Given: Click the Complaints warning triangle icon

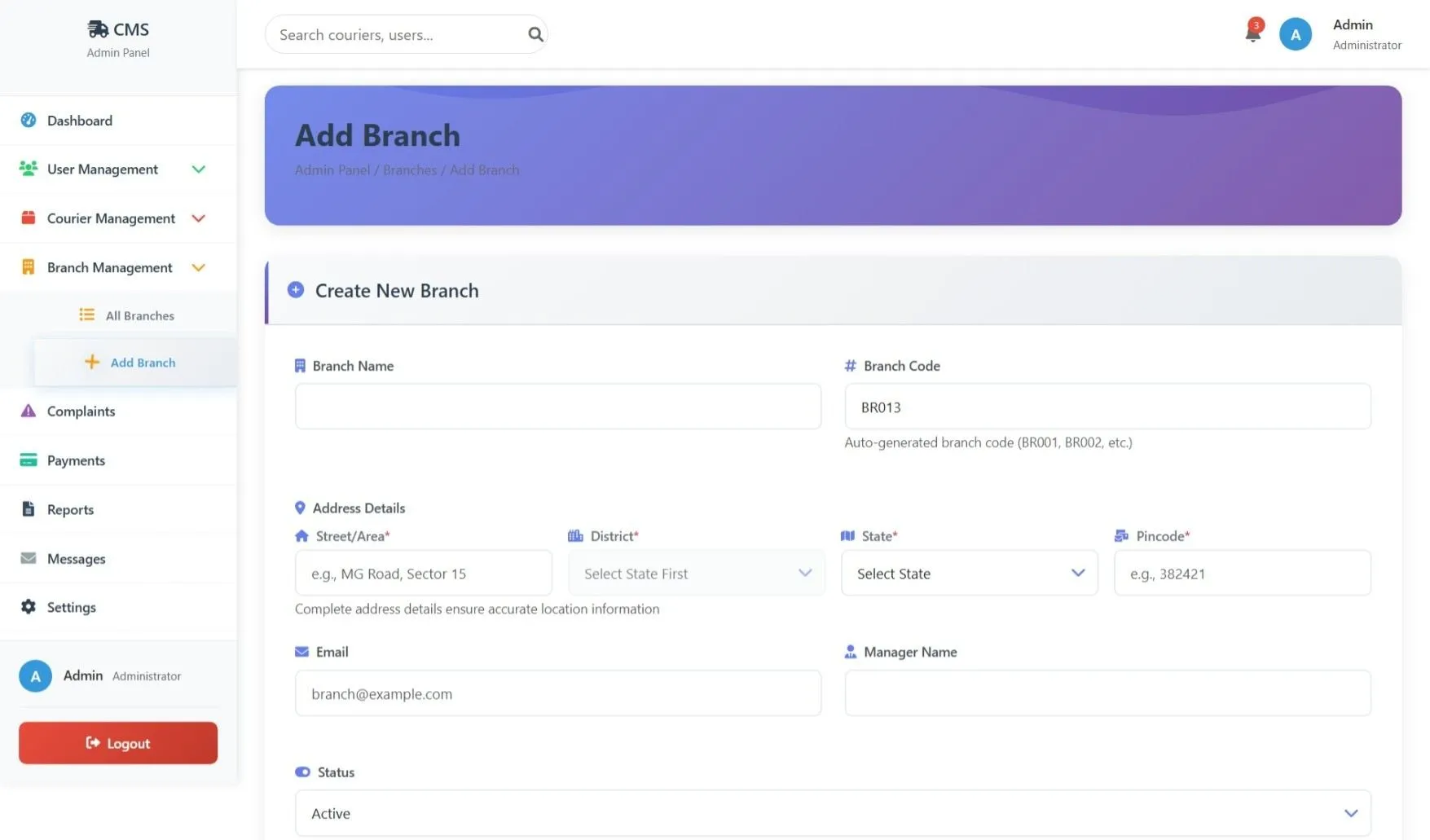Looking at the screenshot, I should tap(29, 411).
